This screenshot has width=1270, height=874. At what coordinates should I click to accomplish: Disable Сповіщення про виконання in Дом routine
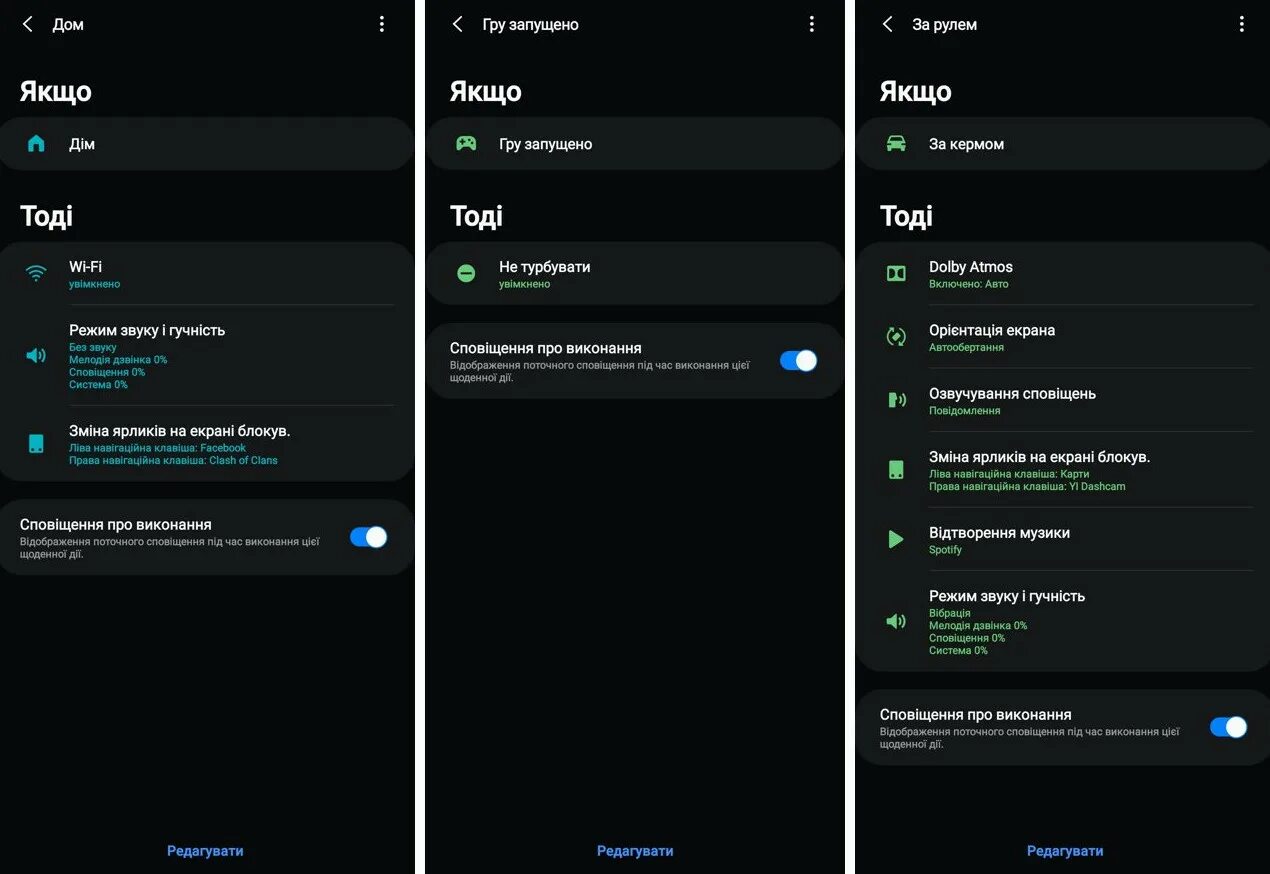pos(368,537)
